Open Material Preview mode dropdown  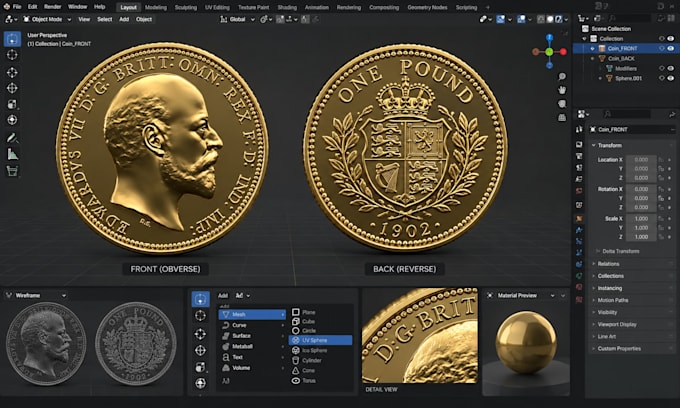coord(521,295)
